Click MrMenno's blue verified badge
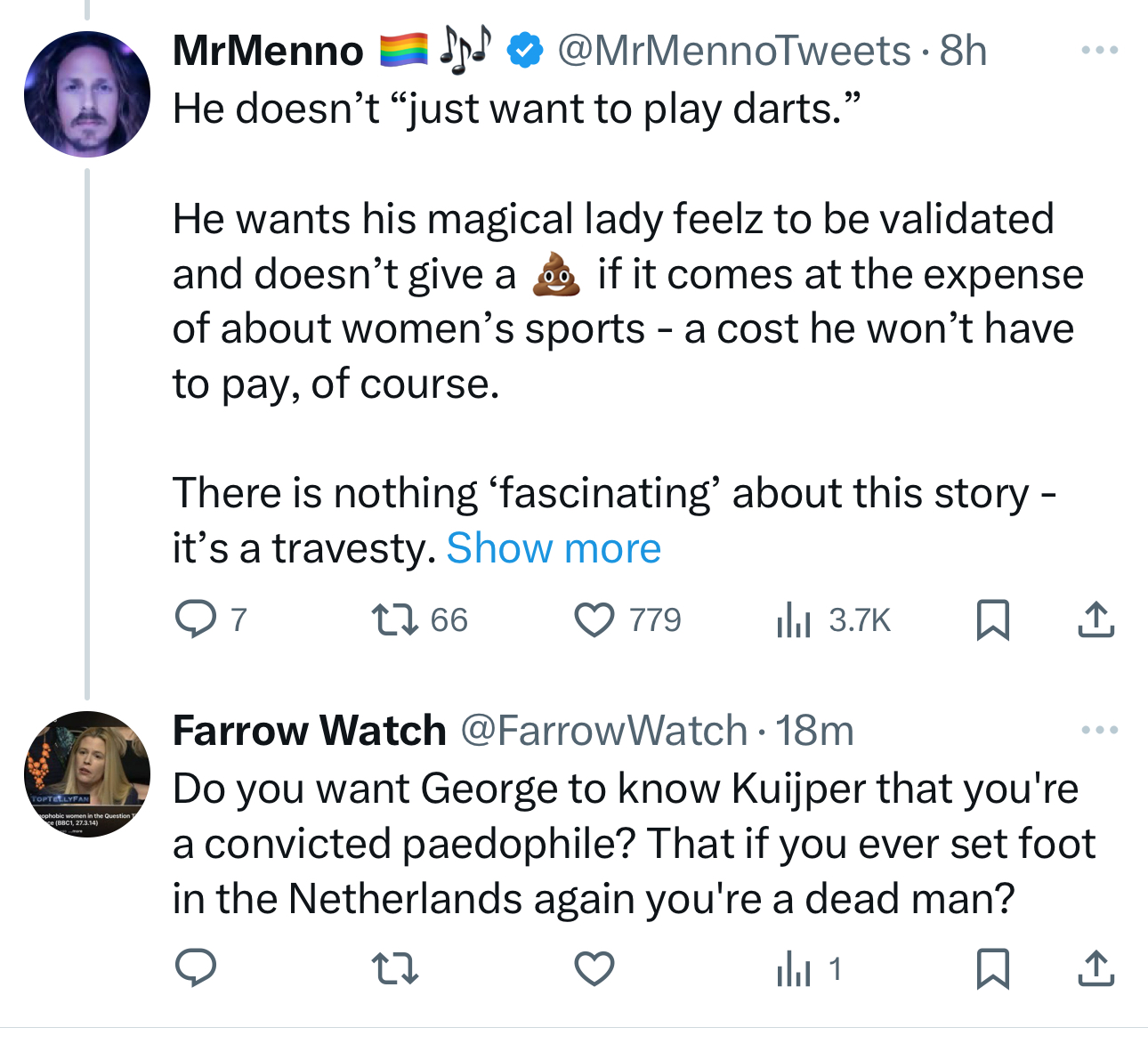This screenshot has height=1052, width=1148. point(525,51)
